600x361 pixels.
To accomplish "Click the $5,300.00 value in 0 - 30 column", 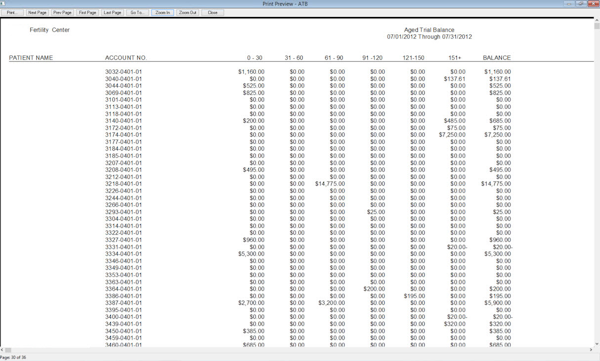I will (251, 254).
